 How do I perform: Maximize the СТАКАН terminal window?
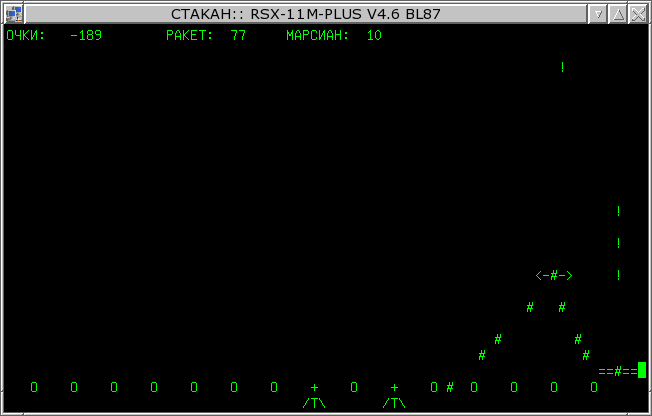618,15
